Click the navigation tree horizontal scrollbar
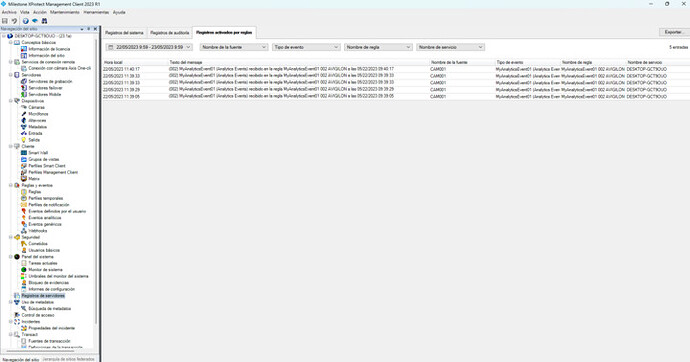Viewport: 690px width, 362px height. [x=40, y=351]
